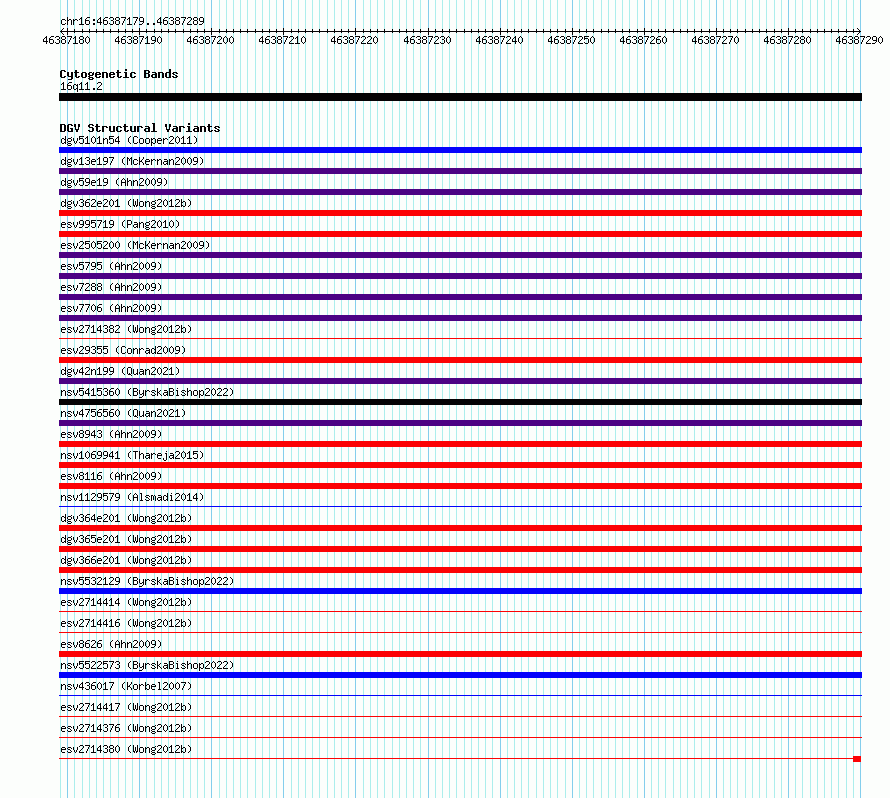The image size is (890, 798).
Task: Click ruler tick label 46387240
Action: [499, 40]
